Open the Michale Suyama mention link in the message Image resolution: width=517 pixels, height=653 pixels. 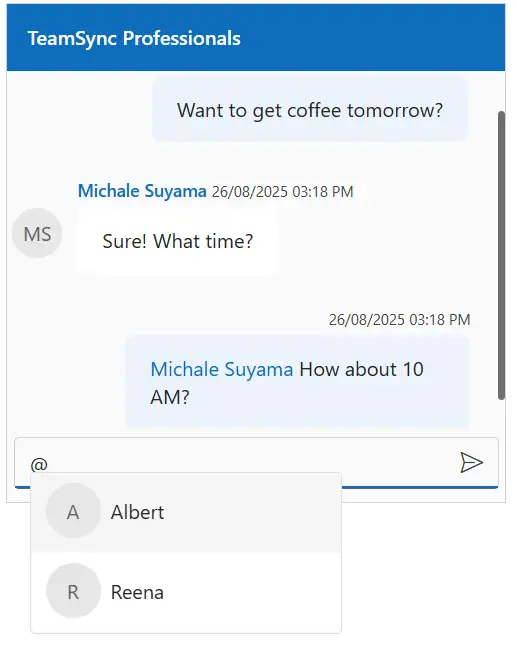point(222,369)
